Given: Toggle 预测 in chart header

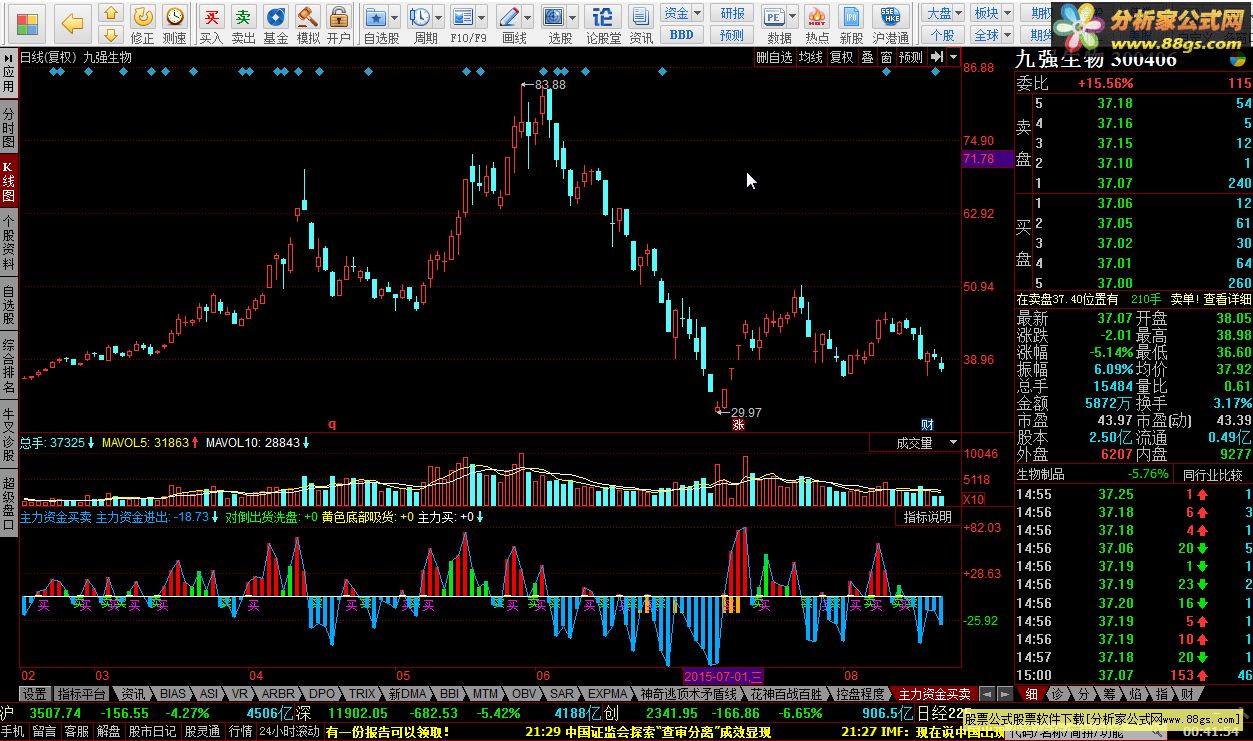Looking at the screenshot, I should tap(911, 57).
